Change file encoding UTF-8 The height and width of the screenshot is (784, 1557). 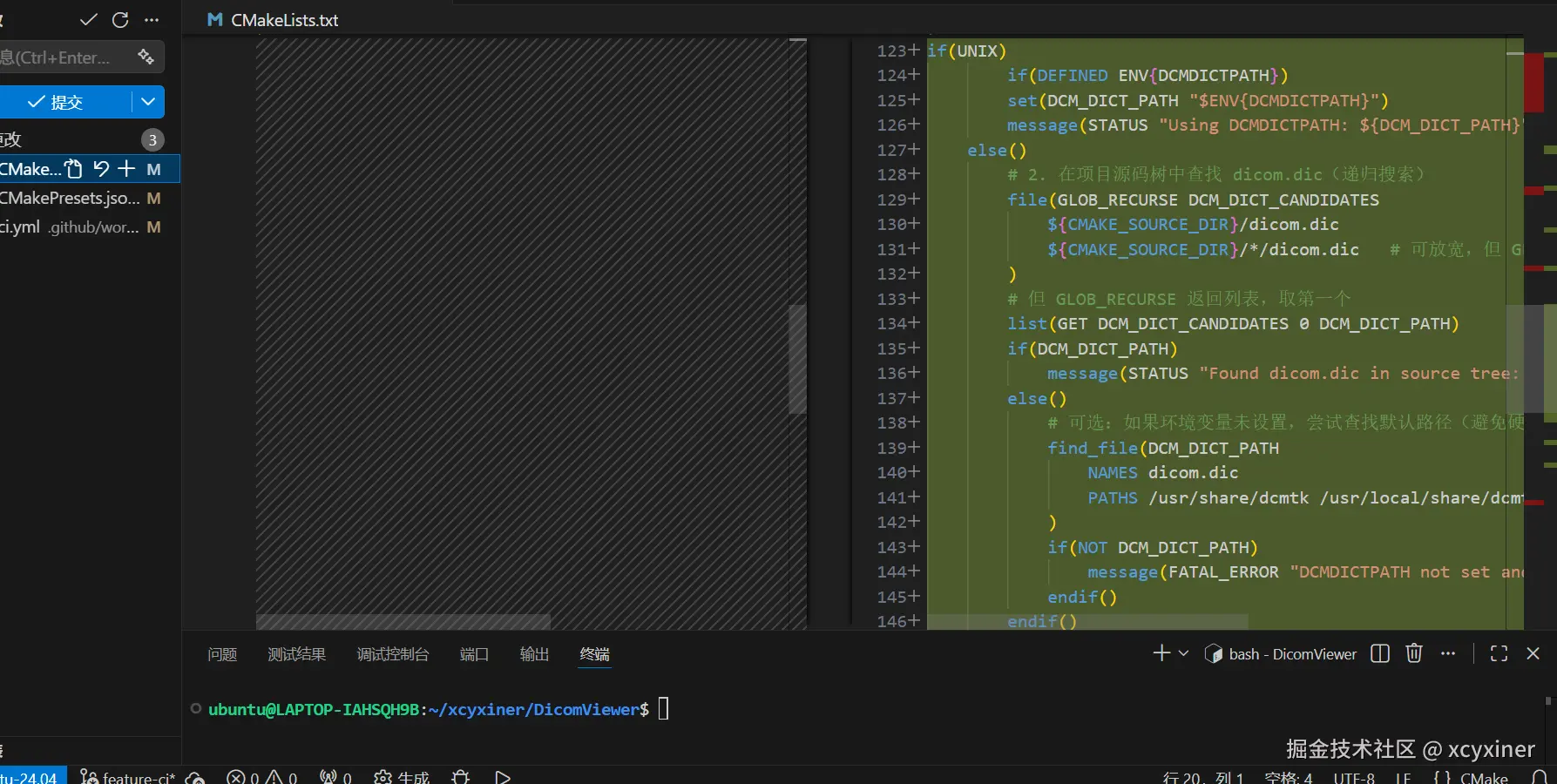[x=1354, y=777]
